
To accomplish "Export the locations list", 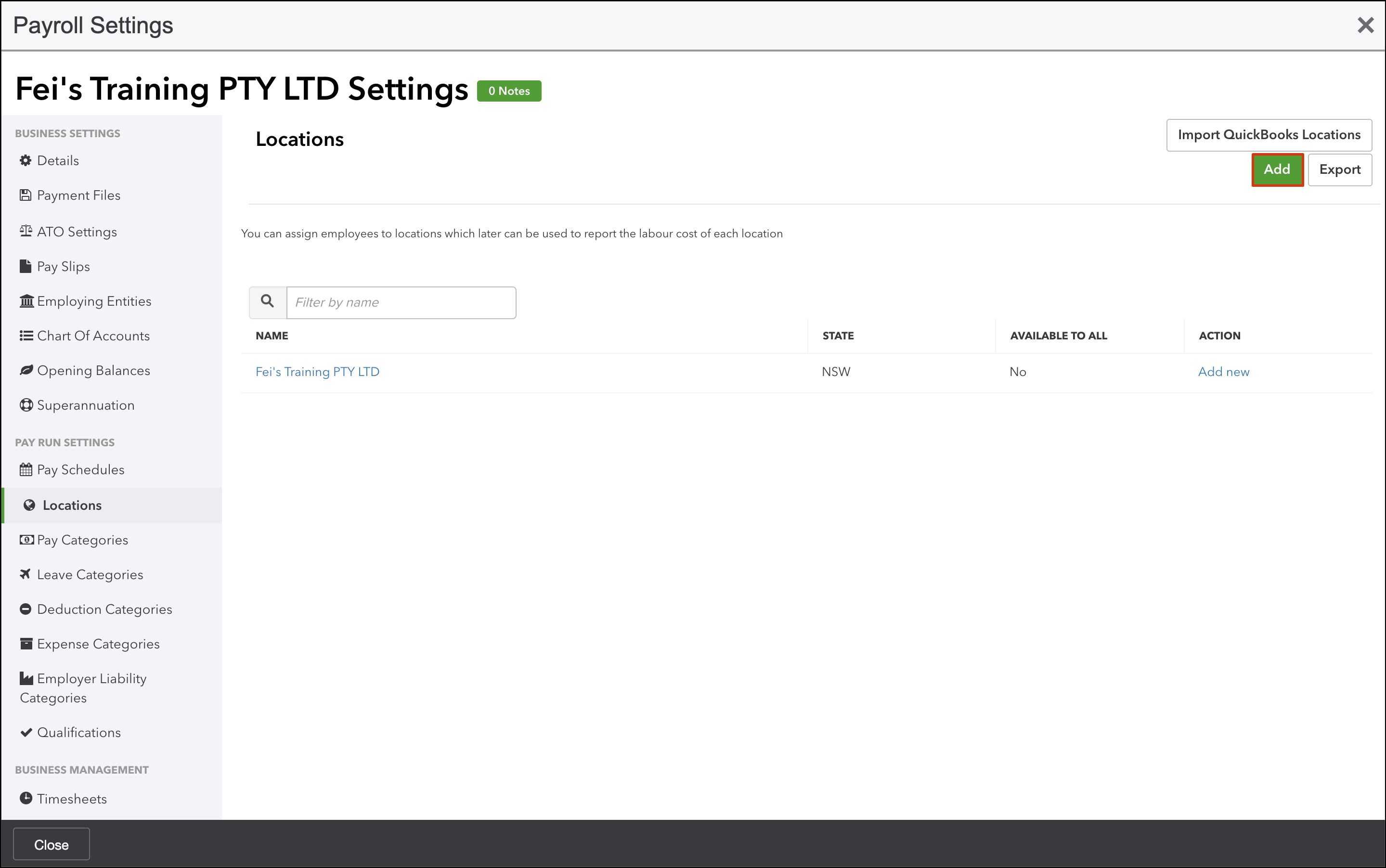I will point(1339,170).
